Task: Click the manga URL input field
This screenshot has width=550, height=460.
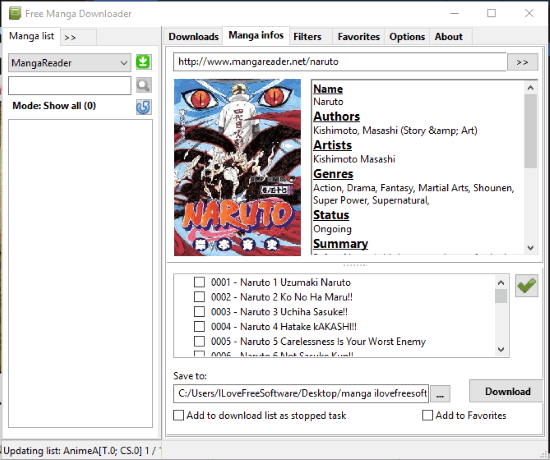Action: [x=340, y=62]
